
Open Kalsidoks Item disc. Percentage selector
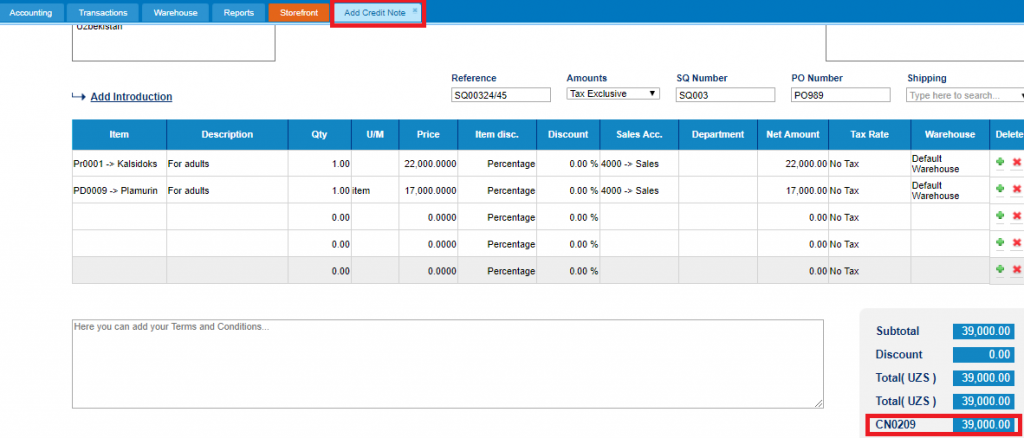point(497,164)
